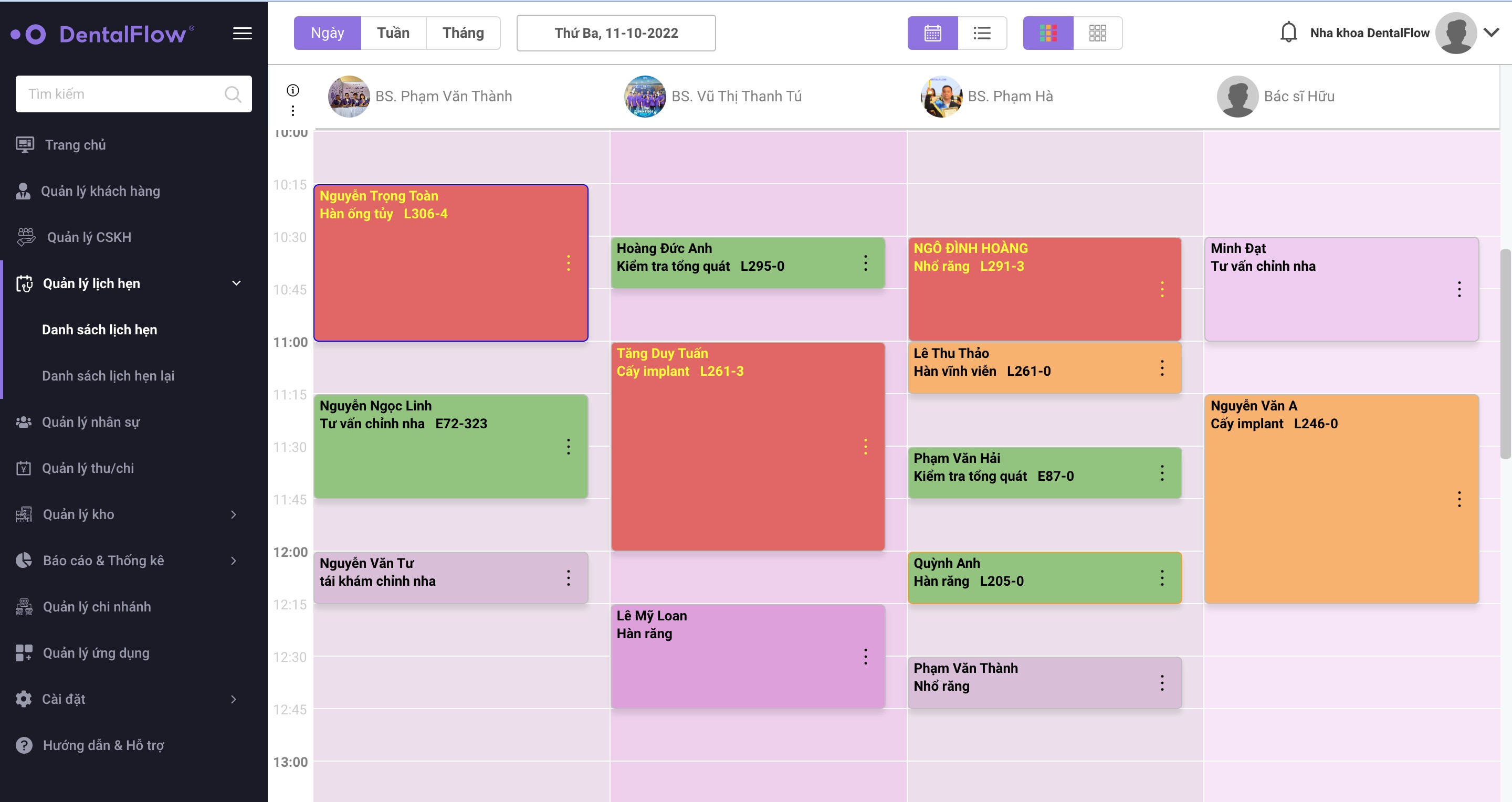Viewport: 1512px width, 802px height.
Task: Click list view icon
Action: (x=981, y=33)
